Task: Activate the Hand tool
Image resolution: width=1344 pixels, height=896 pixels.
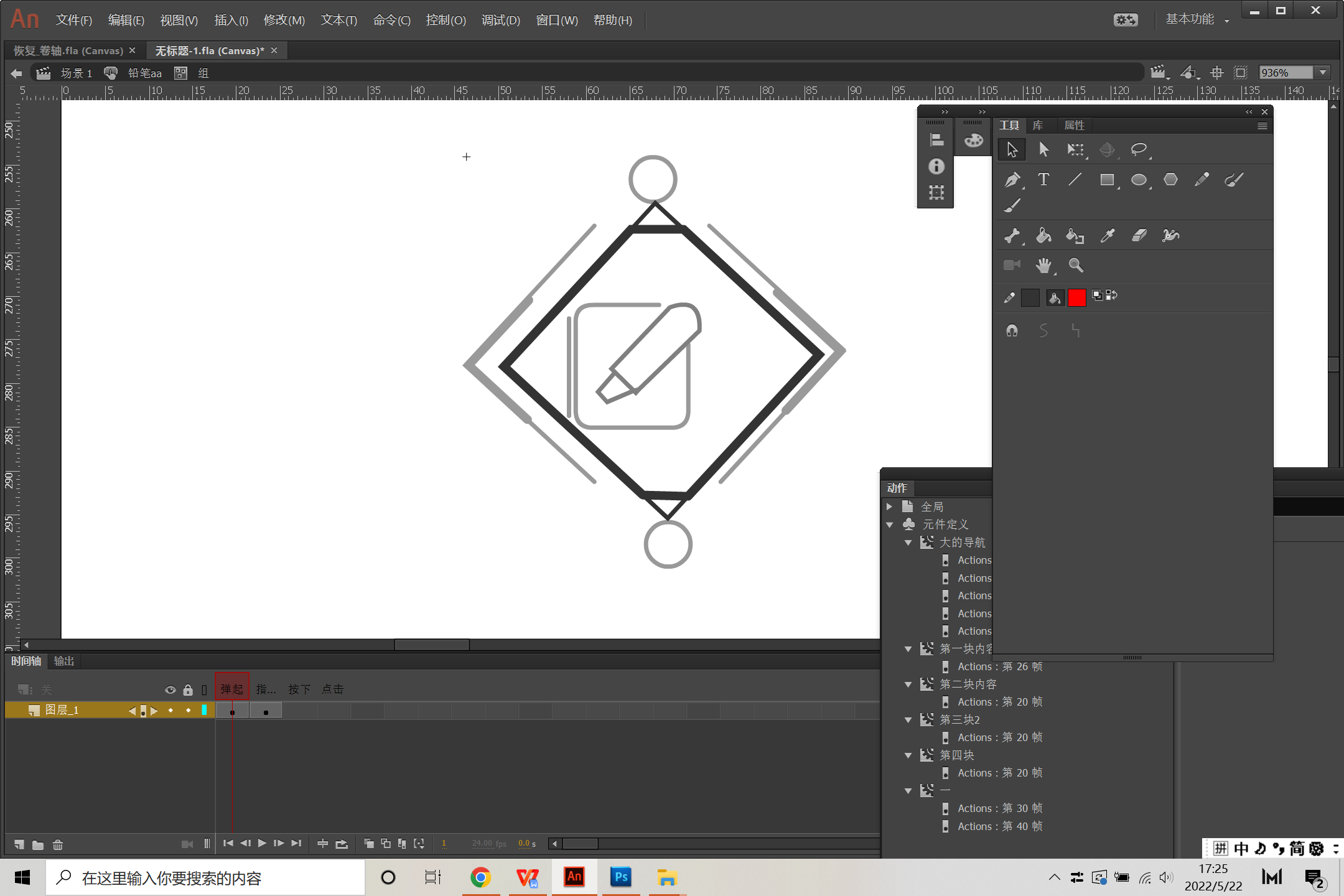Action: pos(1043,266)
